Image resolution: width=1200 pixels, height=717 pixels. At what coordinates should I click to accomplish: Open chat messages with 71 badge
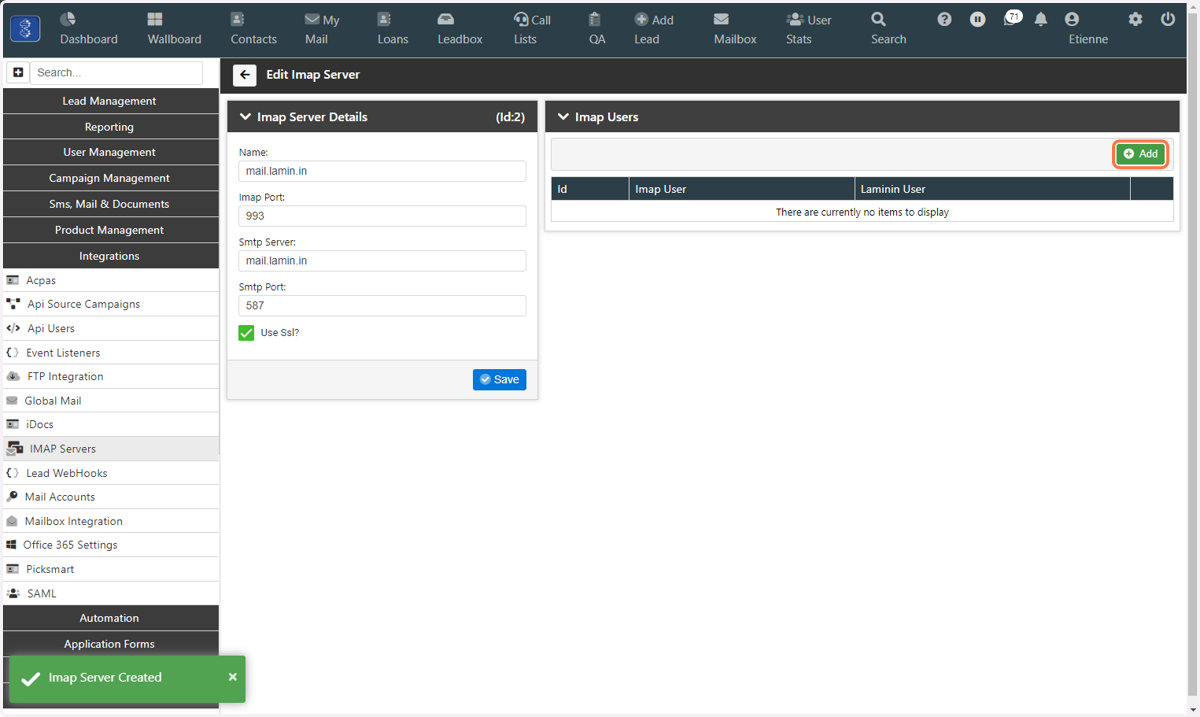pos(1011,18)
